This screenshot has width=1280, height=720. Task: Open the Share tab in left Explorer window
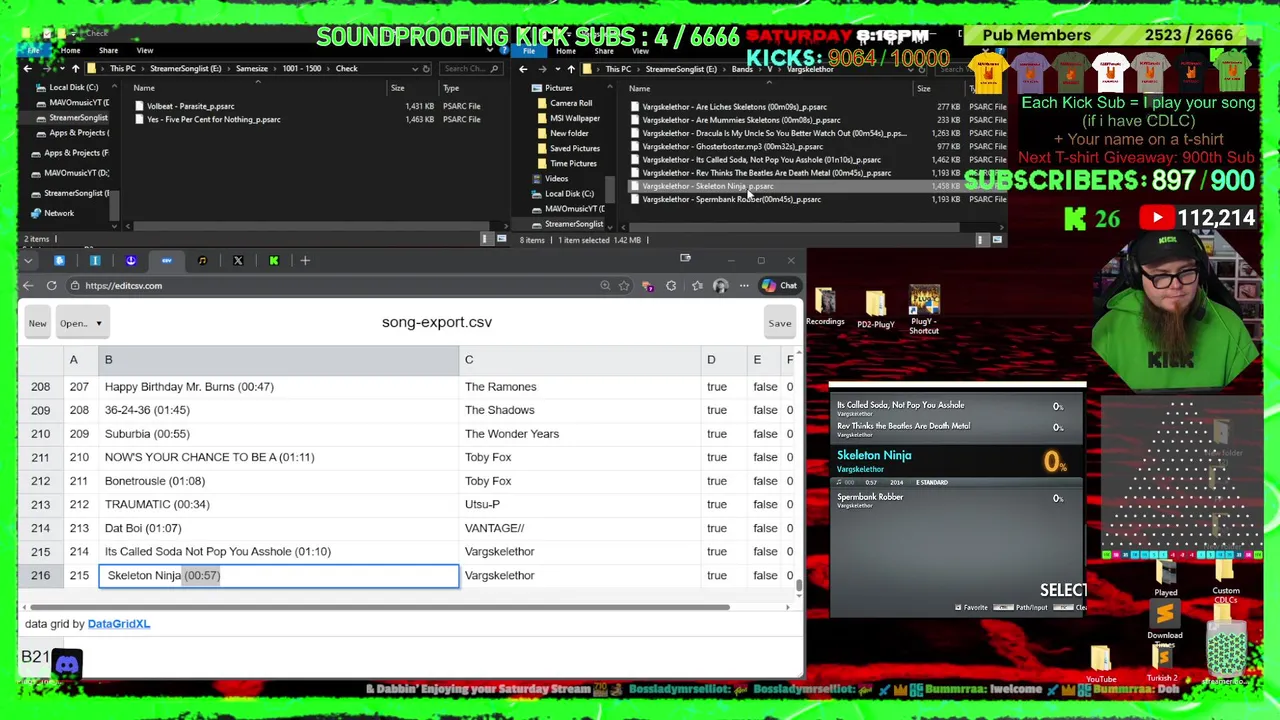coord(108,50)
